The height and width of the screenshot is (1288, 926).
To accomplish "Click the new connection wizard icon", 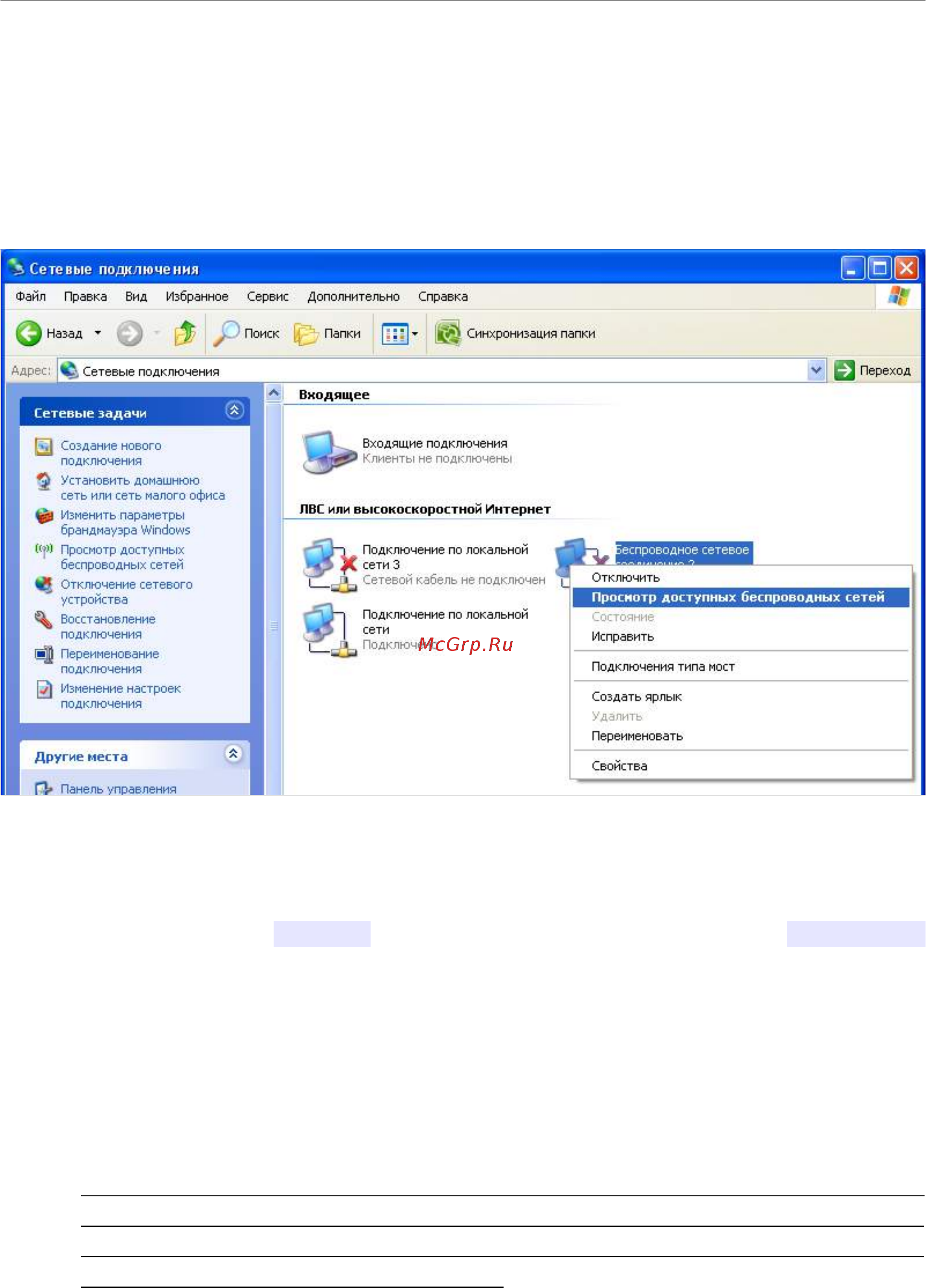I will click(x=44, y=446).
